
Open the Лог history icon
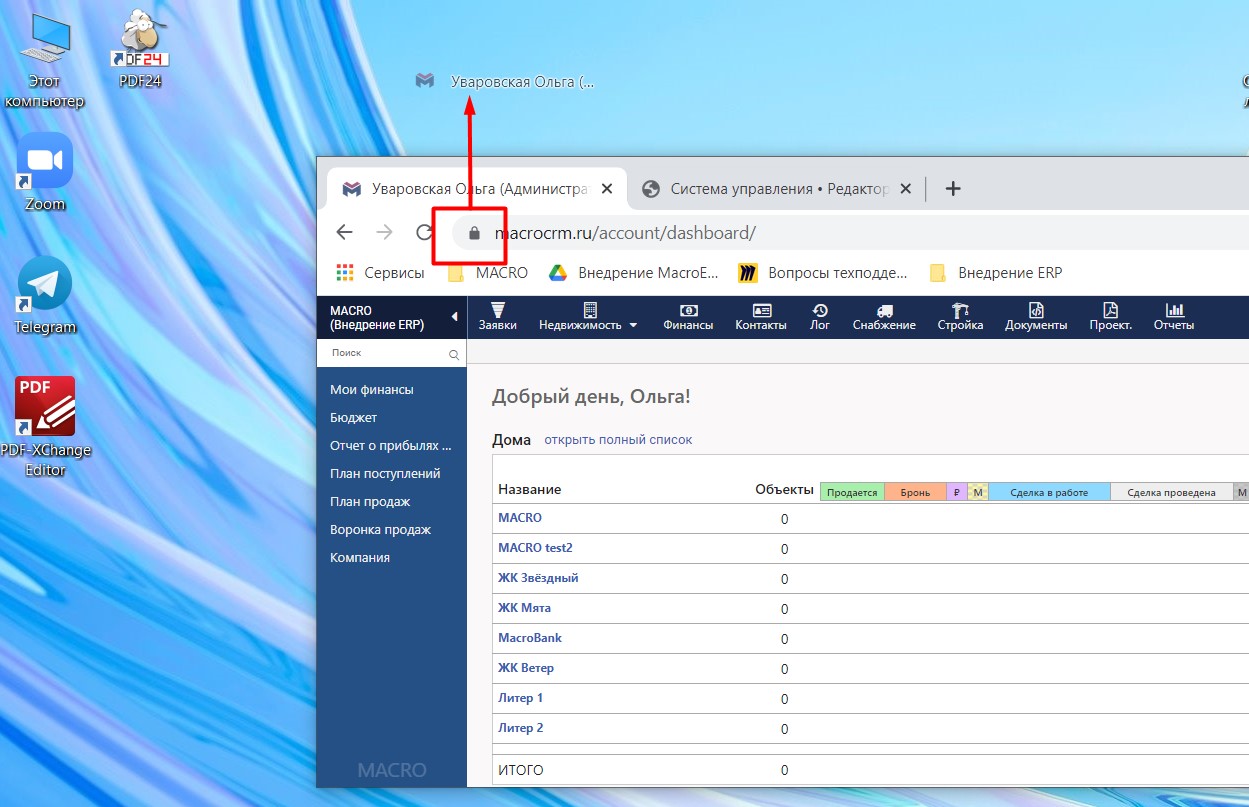819,311
